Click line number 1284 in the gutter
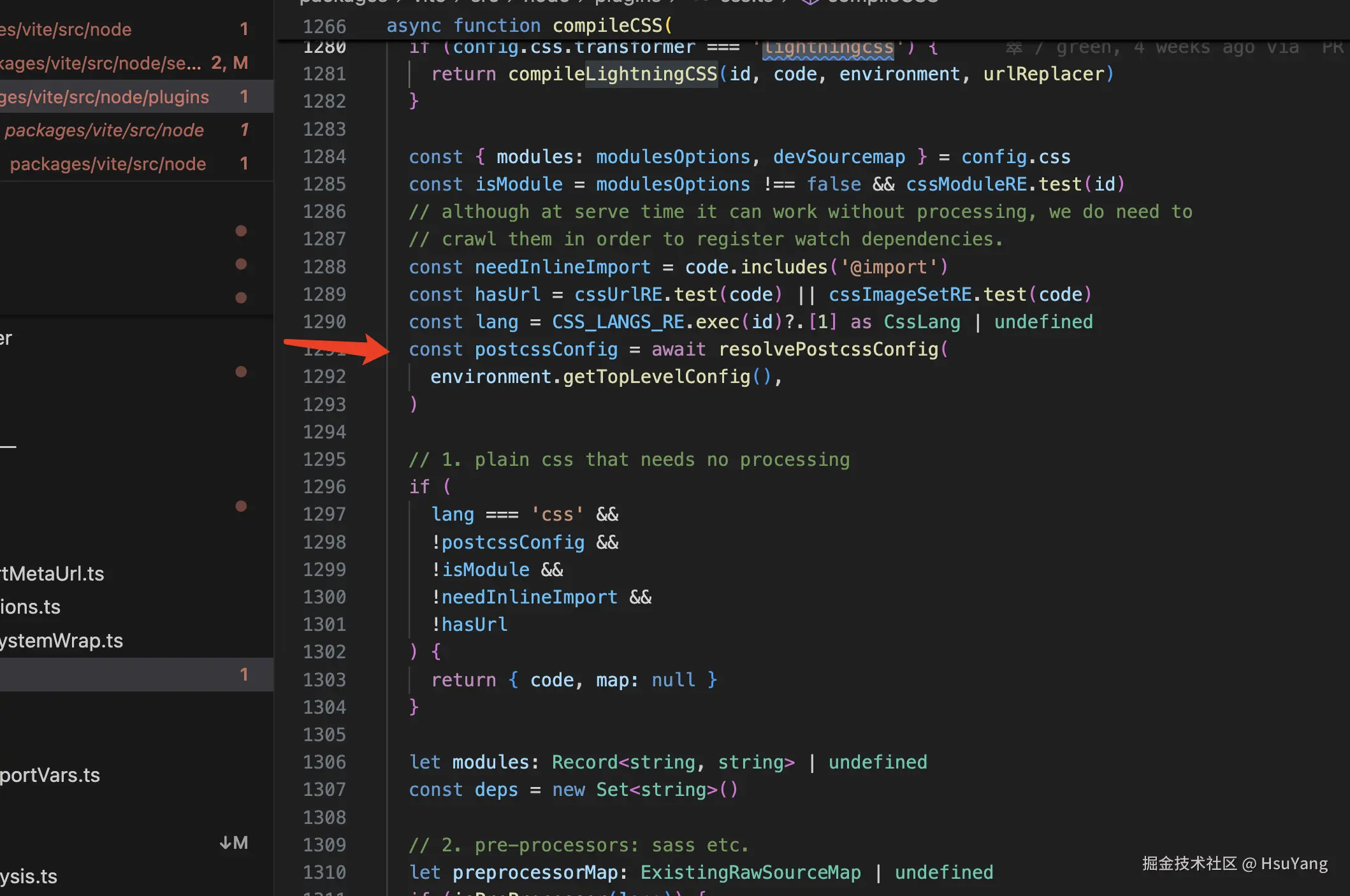Image resolution: width=1350 pixels, height=896 pixels. [x=324, y=157]
